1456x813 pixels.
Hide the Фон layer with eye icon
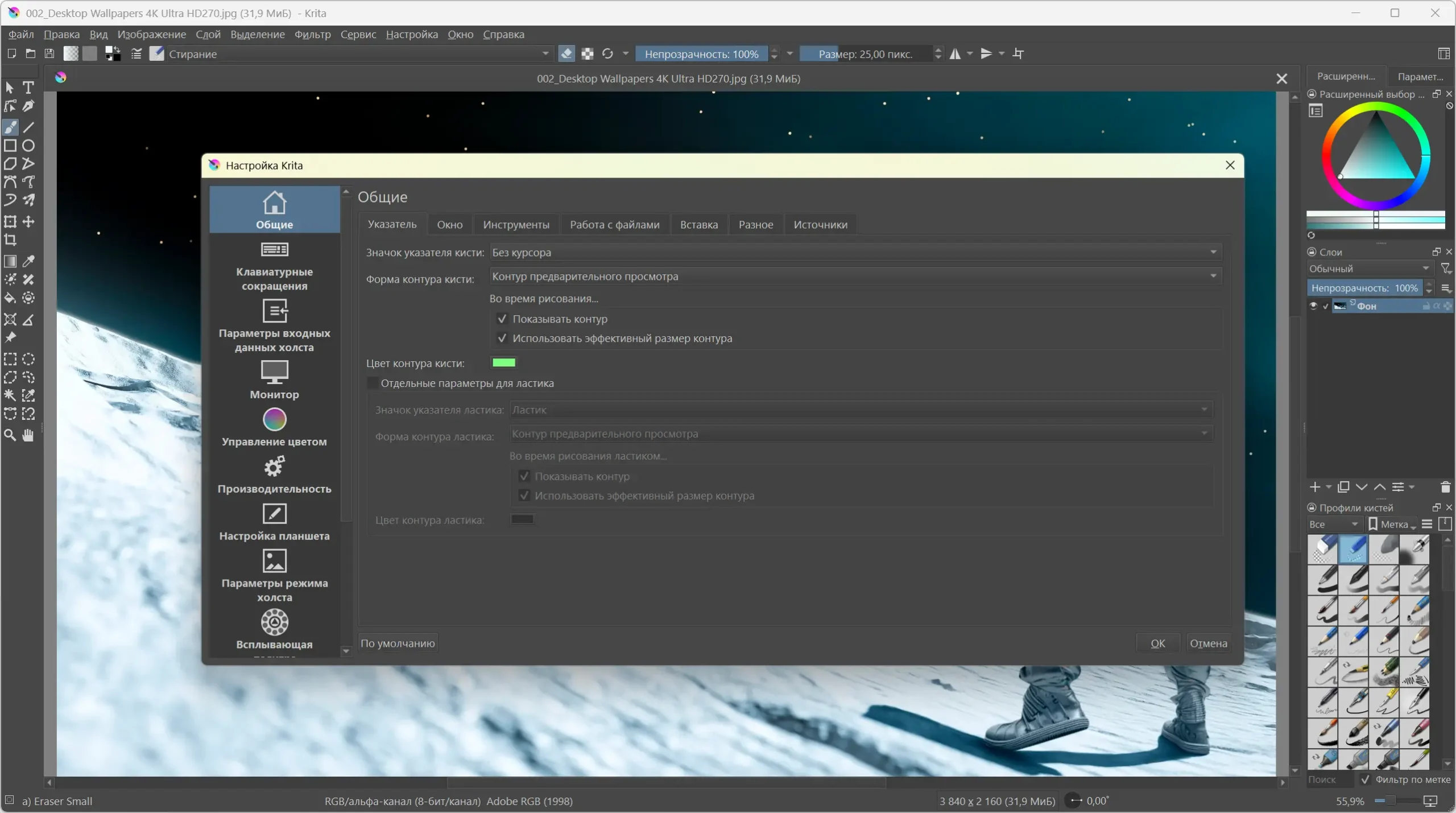pos(1313,306)
